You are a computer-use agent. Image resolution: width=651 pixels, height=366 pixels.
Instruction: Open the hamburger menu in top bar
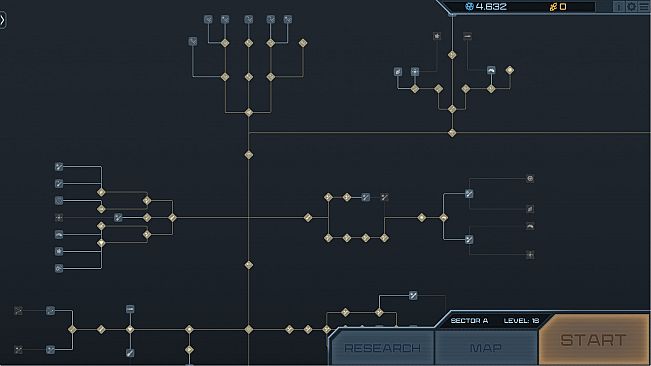644,6
